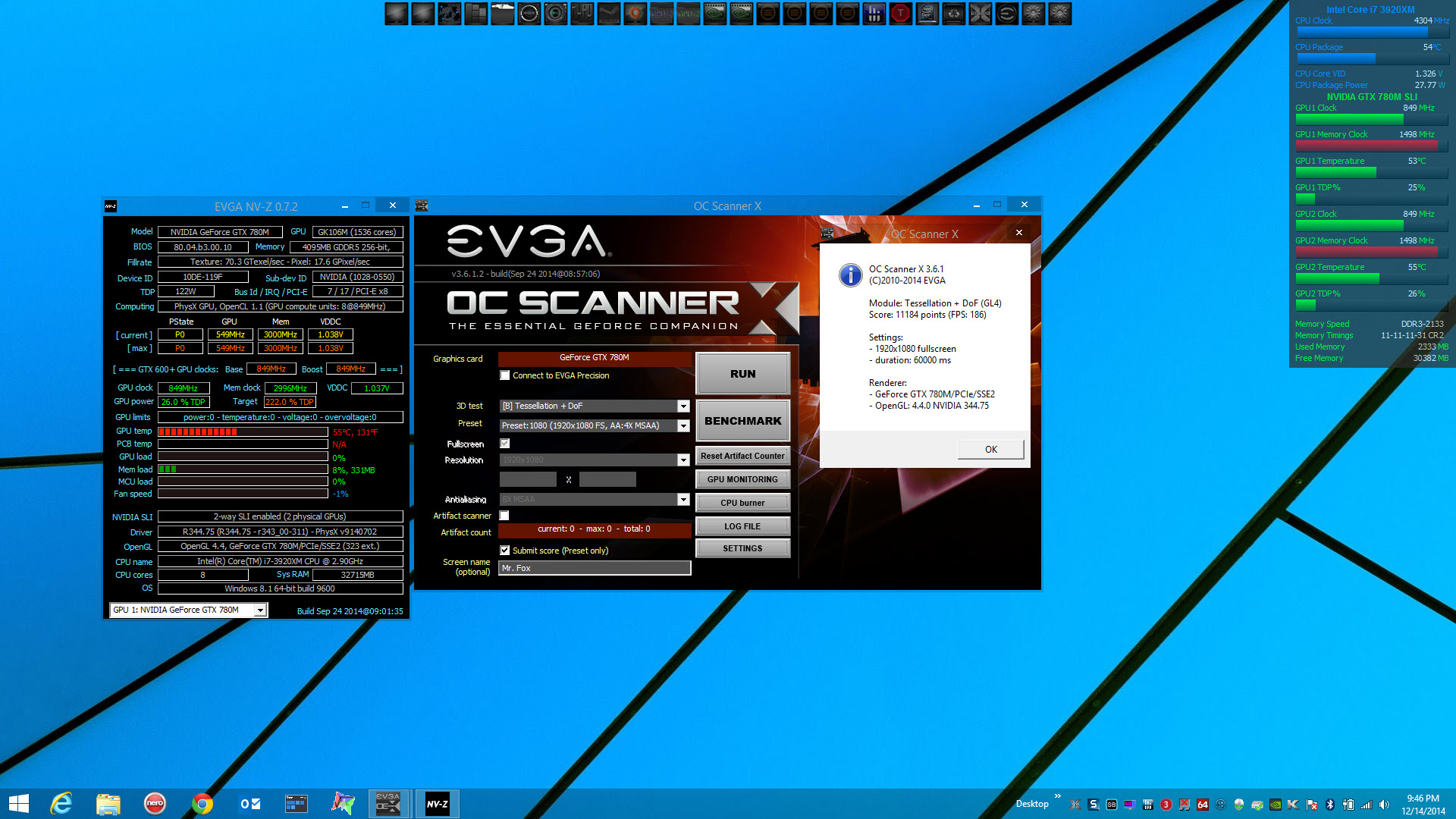The image size is (1456, 819).
Task: Open Google Chrome from the taskbar
Action: pos(202,804)
